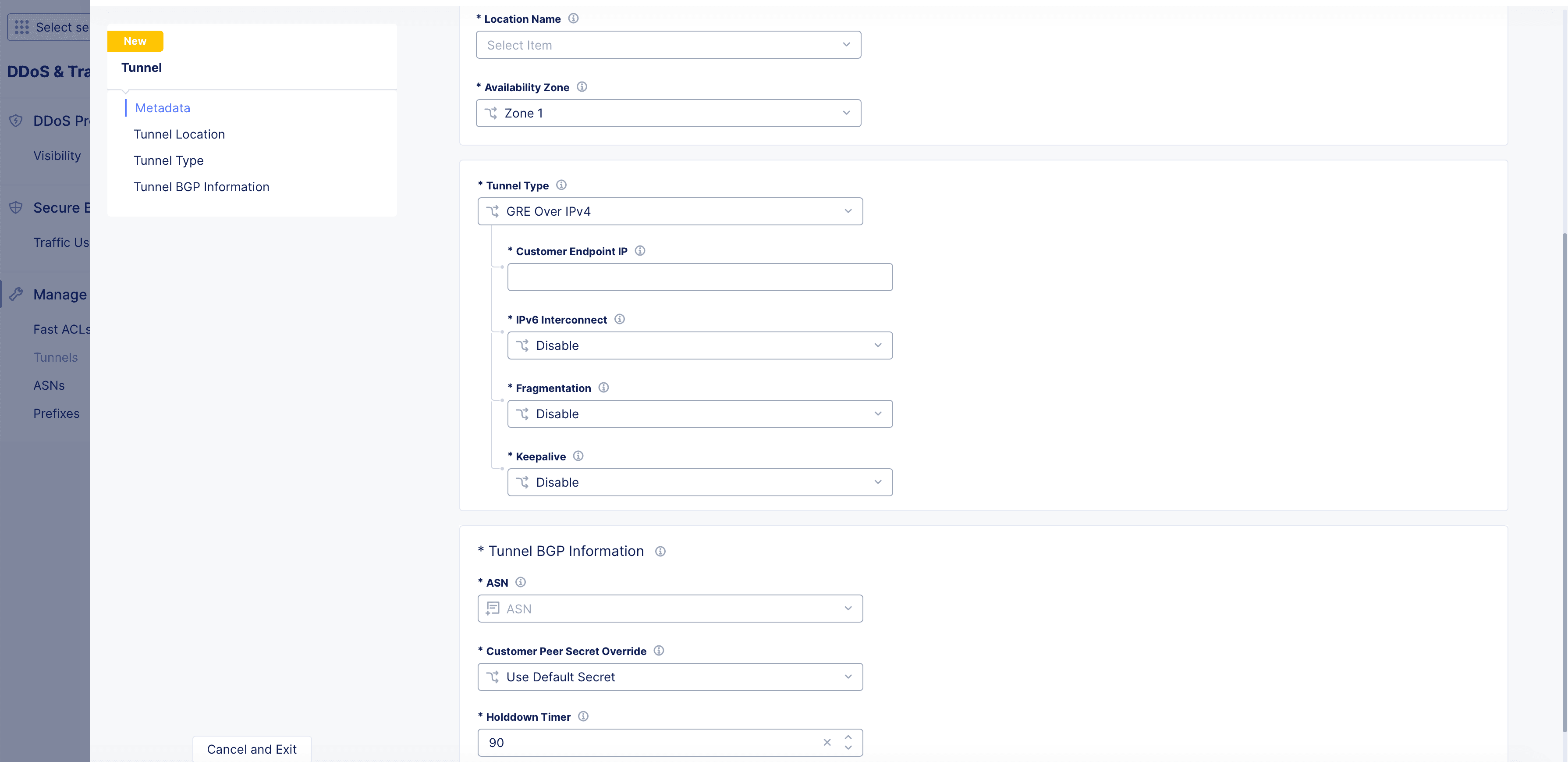Image resolution: width=1568 pixels, height=762 pixels.
Task: Jump to Tunnel BGP Information section
Action: [201, 186]
